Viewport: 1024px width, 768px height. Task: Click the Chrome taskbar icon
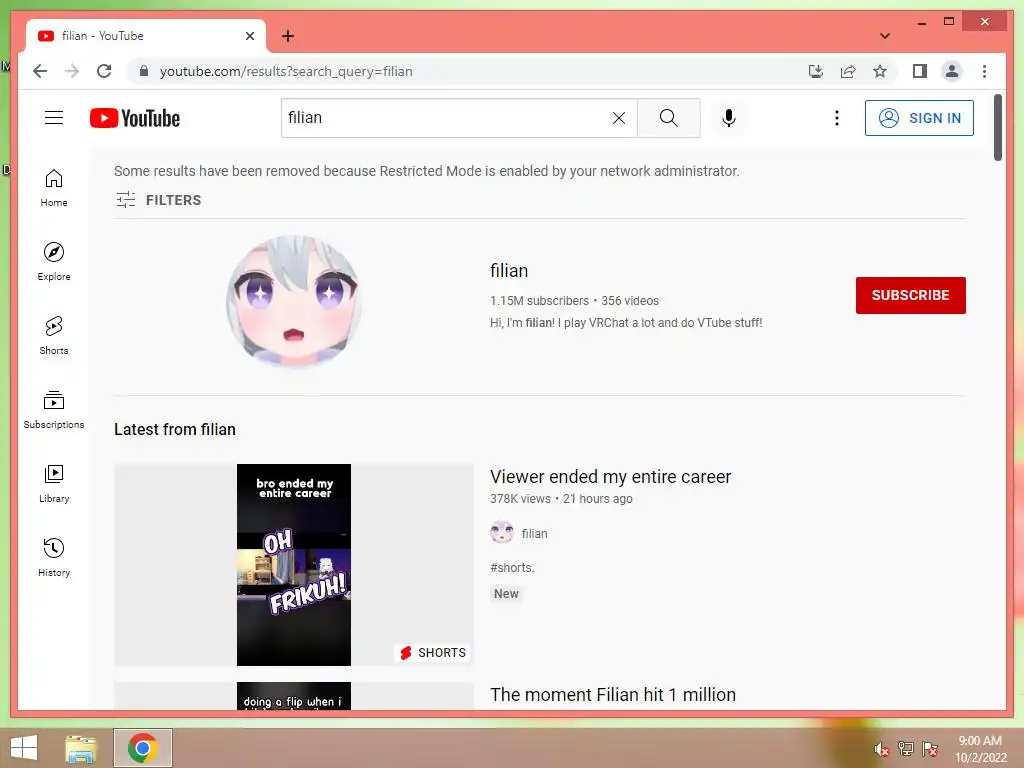(x=142, y=748)
